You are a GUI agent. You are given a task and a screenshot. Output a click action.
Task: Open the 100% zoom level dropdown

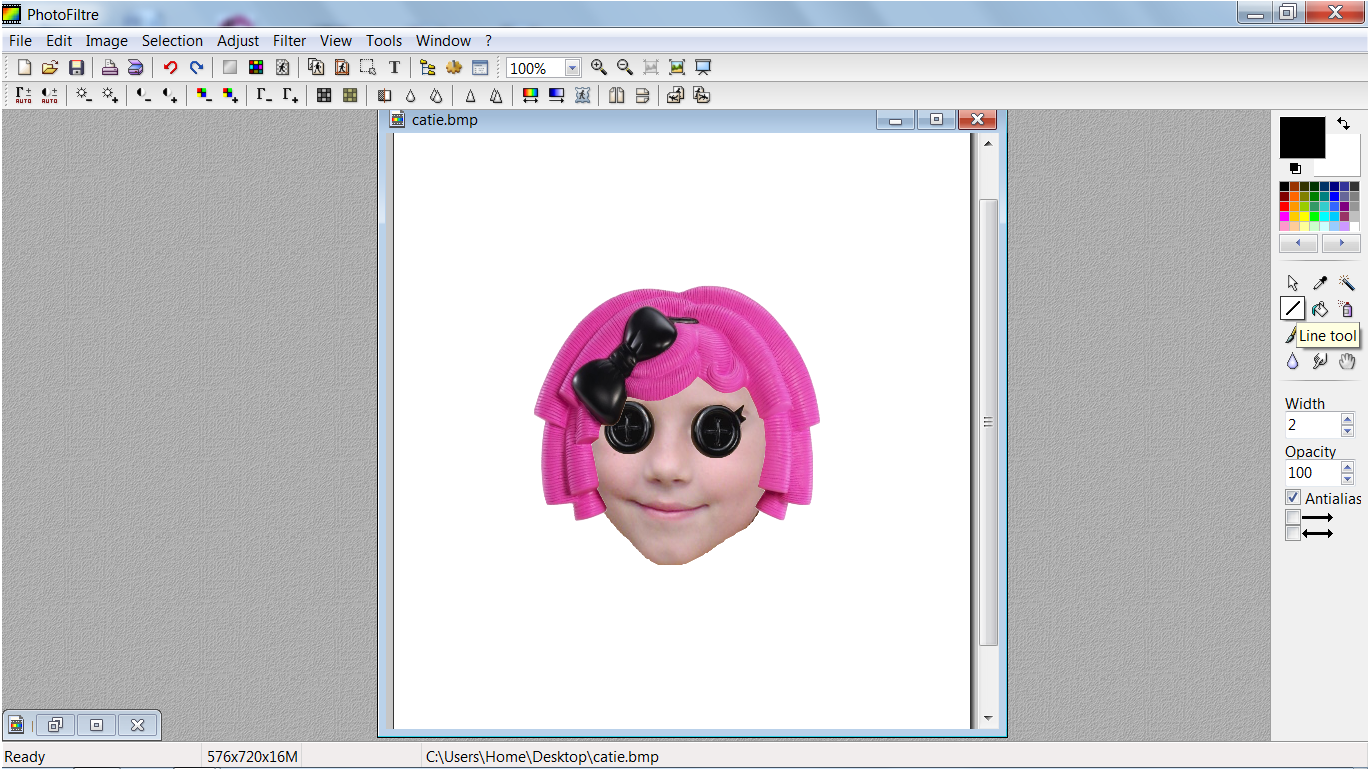click(x=572, y=68)
